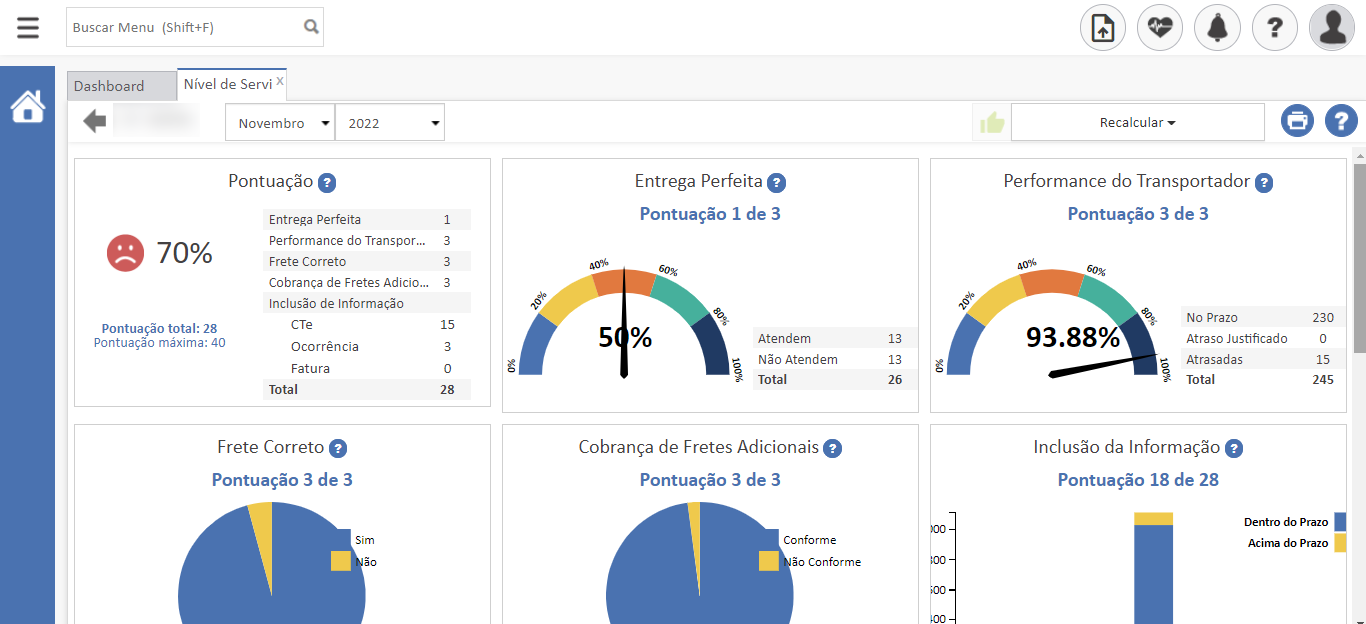Open the user profile avatar
Screen dimensions: 1366x624
tap(1332, 28)
